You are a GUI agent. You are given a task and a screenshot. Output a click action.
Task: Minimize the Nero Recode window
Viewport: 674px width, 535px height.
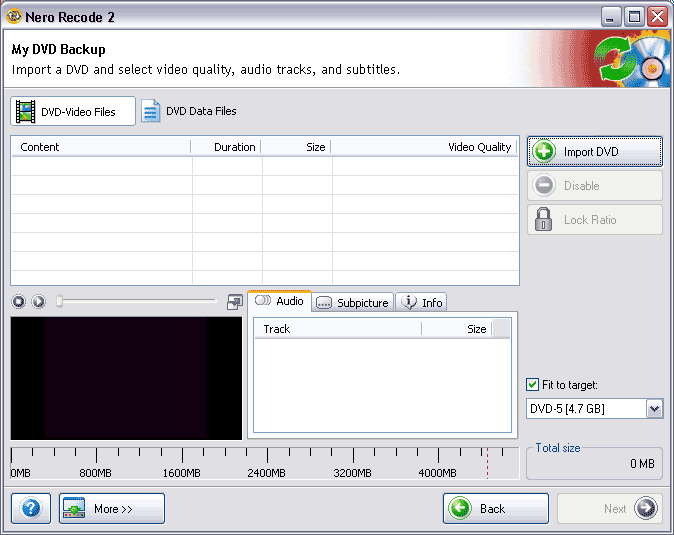610,17
